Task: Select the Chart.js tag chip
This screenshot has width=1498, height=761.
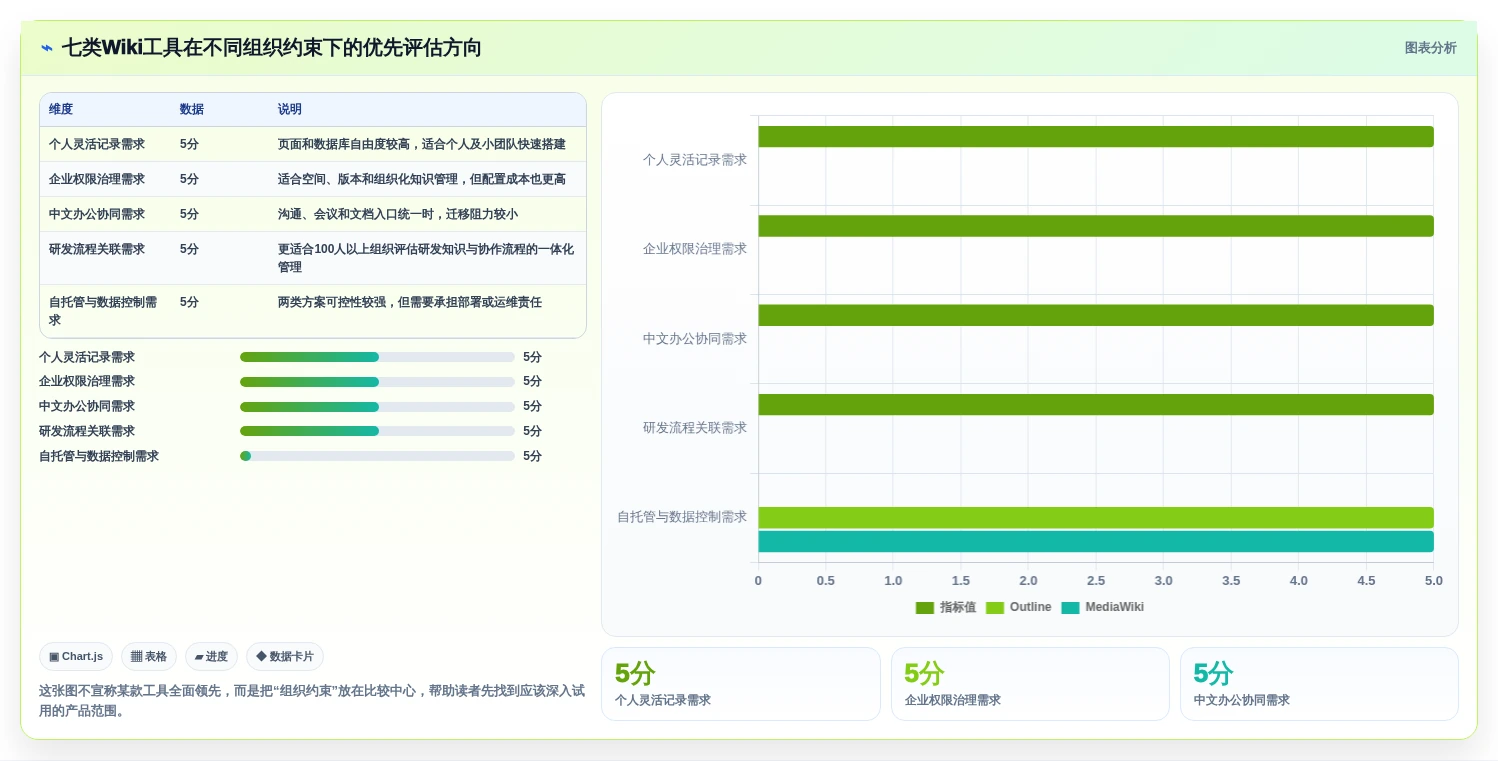Action: click(x=76, y=657)
